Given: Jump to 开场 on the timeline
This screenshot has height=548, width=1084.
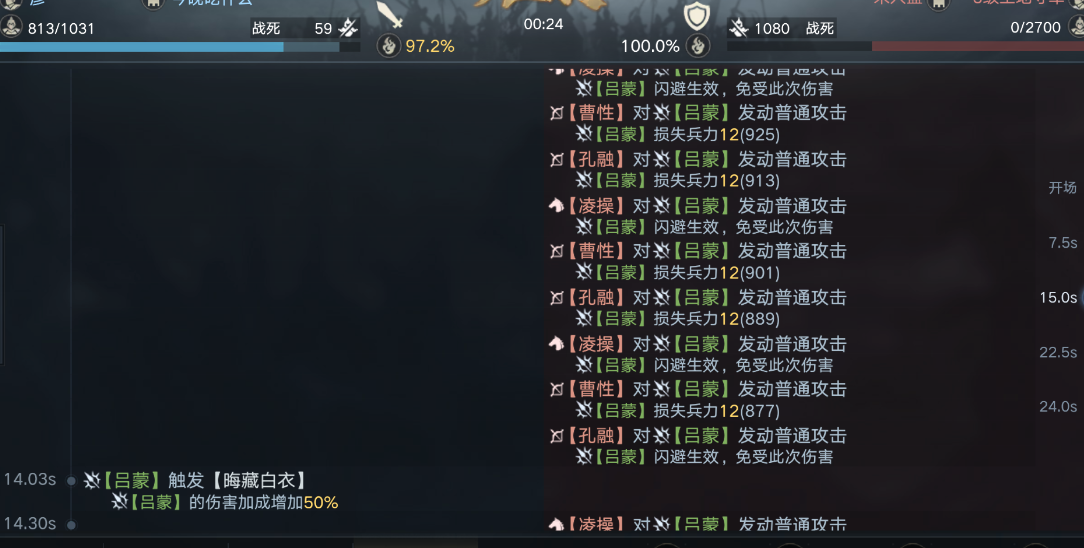Looking at the screenshot, I should pyautogui.click(x=1062, y=188).
